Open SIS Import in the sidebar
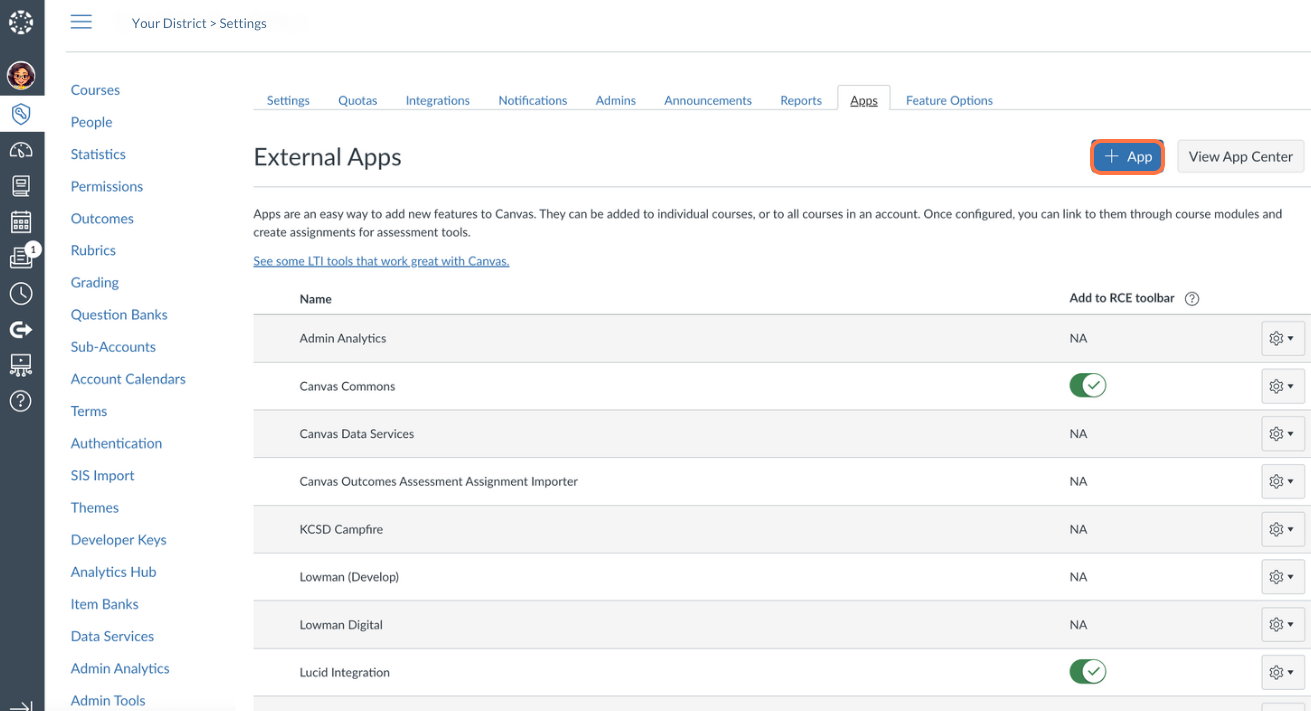Viewport: 1311px width, 711px height. [102, 475]
